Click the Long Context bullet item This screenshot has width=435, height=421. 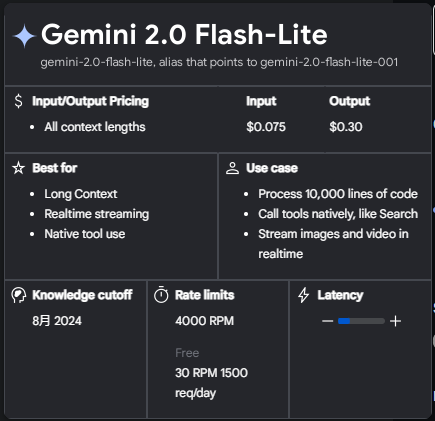pyautogui.click(x=81, y=194)
